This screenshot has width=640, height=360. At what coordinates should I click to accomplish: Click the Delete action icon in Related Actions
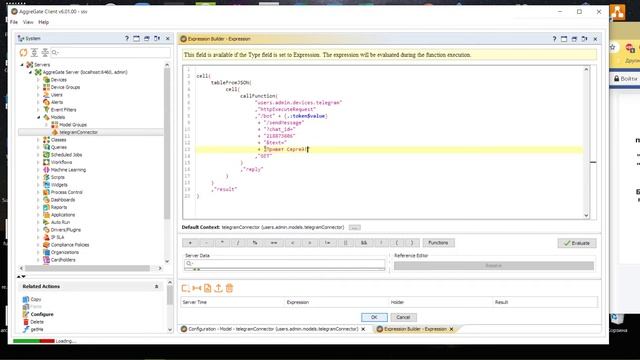pos(26,322)
